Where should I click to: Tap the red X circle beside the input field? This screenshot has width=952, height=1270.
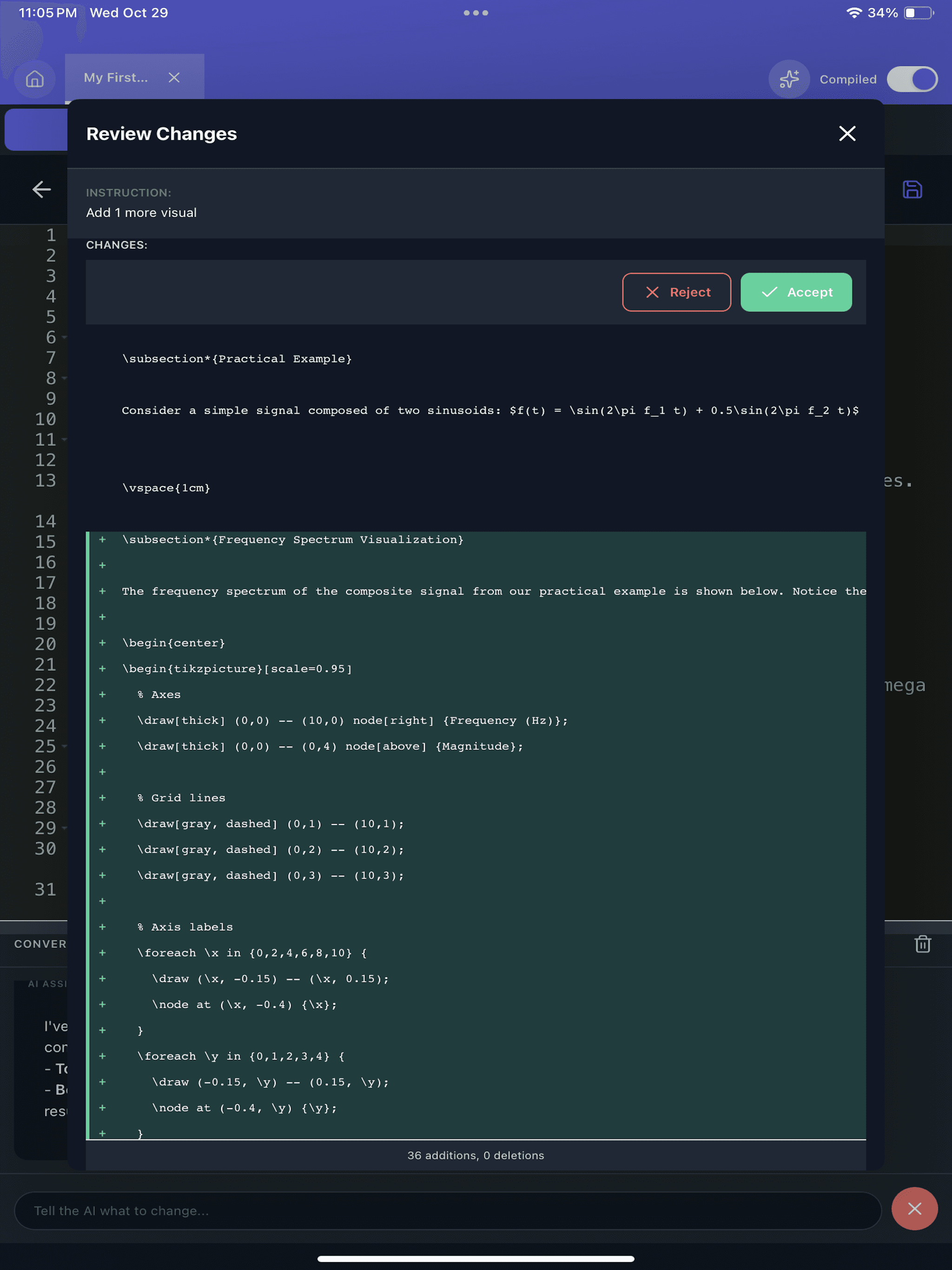[x=915, y=1209]
